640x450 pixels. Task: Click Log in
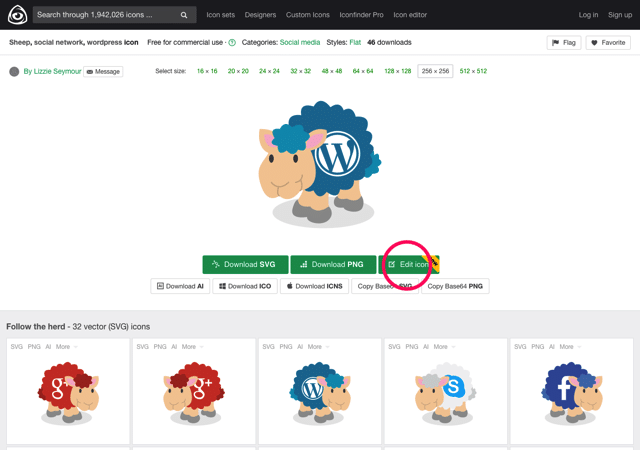tap(588, 15)
